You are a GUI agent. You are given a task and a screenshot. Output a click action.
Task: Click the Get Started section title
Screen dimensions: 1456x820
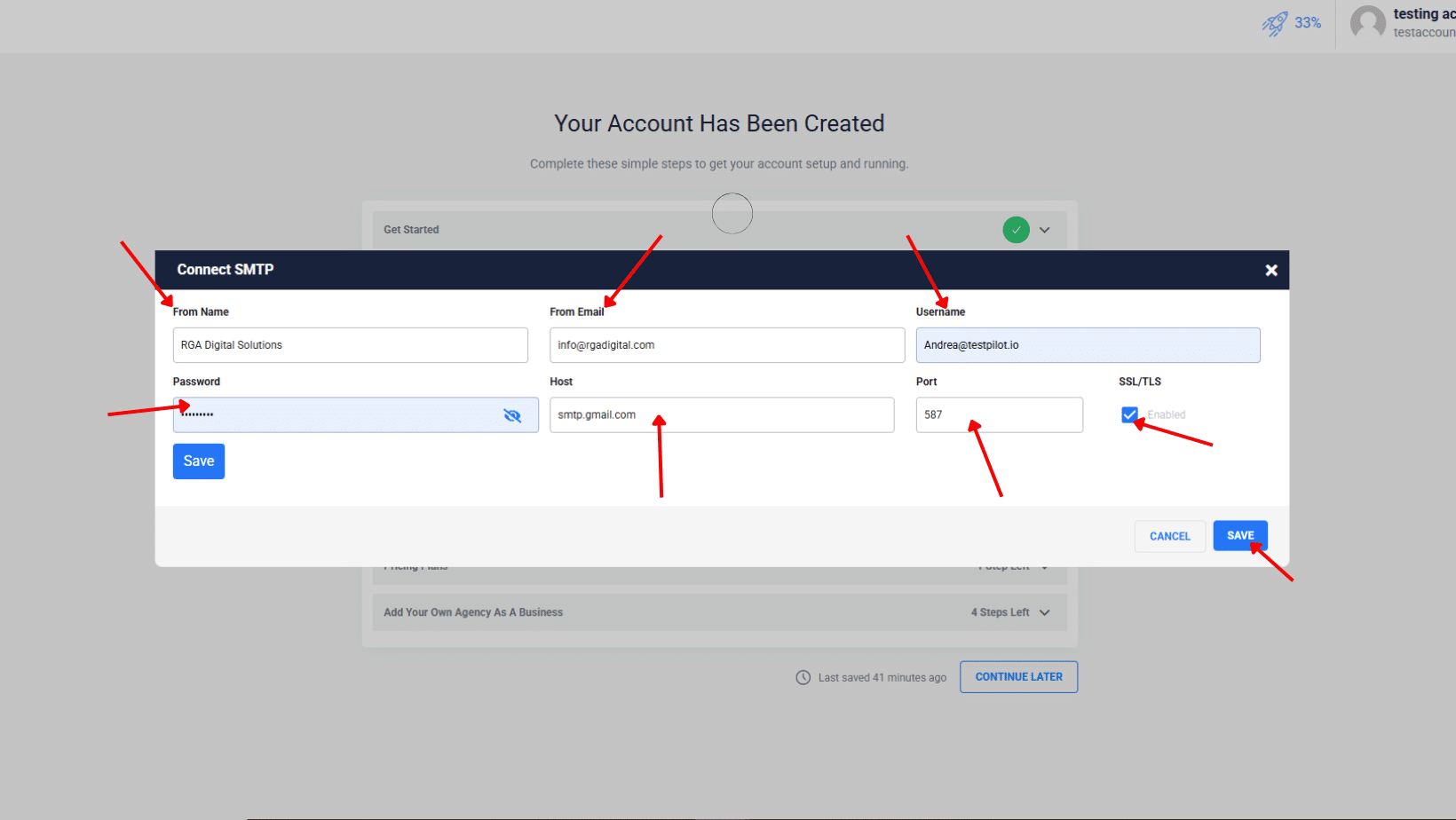pos(411,230)
